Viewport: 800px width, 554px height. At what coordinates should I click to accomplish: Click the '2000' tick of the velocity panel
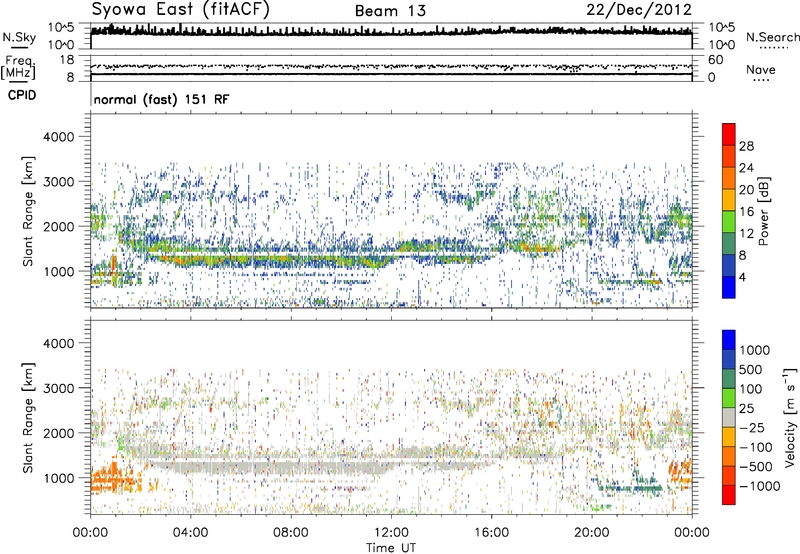(x=59, y=433)
